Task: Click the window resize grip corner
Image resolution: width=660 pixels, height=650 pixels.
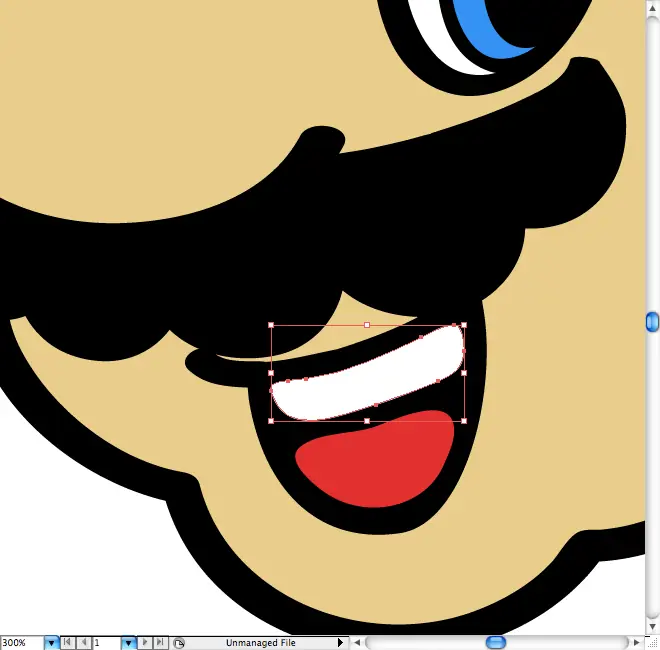Action: coord(653,643)
